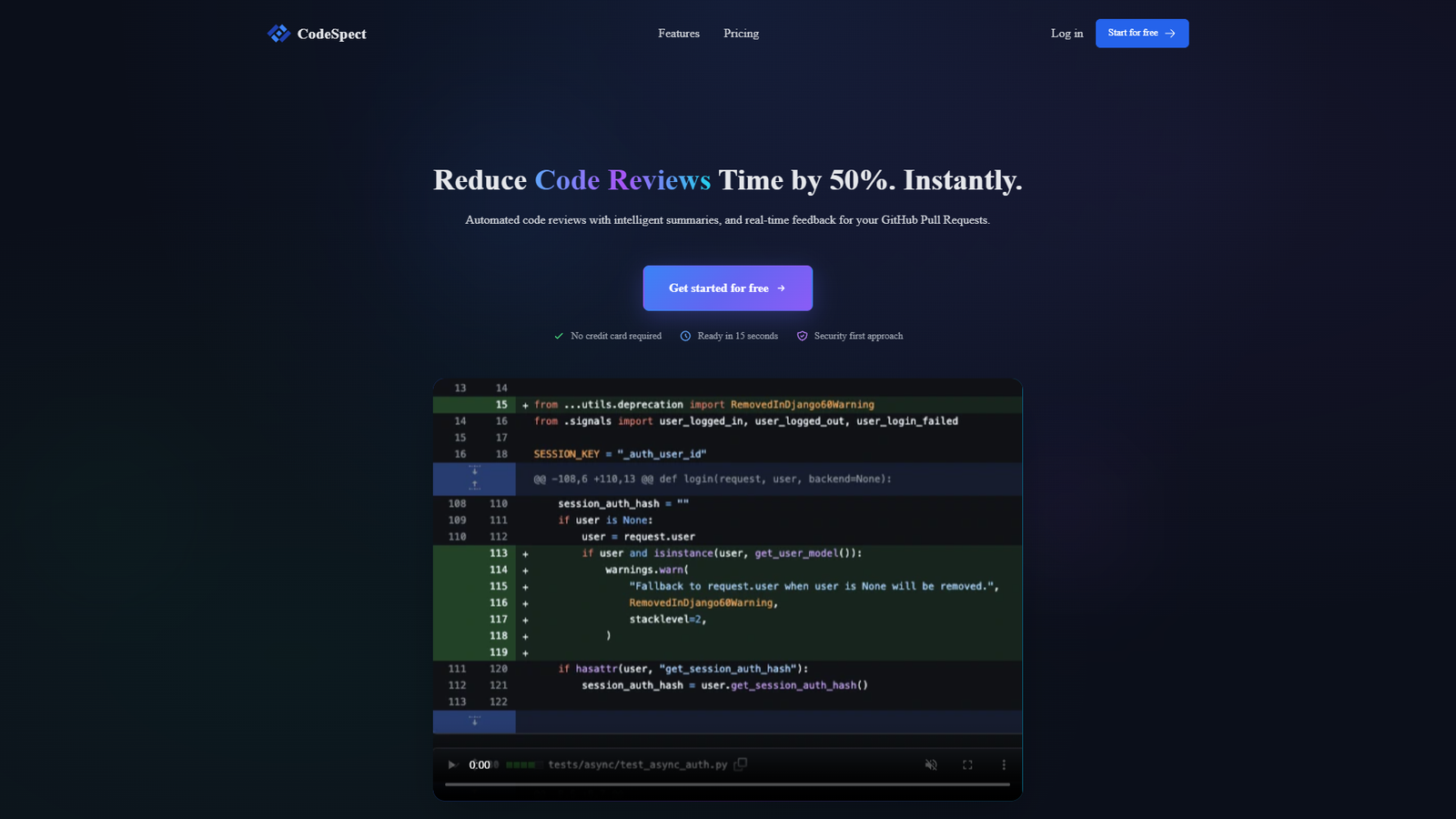1456x819 pixels.
Task: Click the added line 115 fallback warning string
Action: click(814, 586)
